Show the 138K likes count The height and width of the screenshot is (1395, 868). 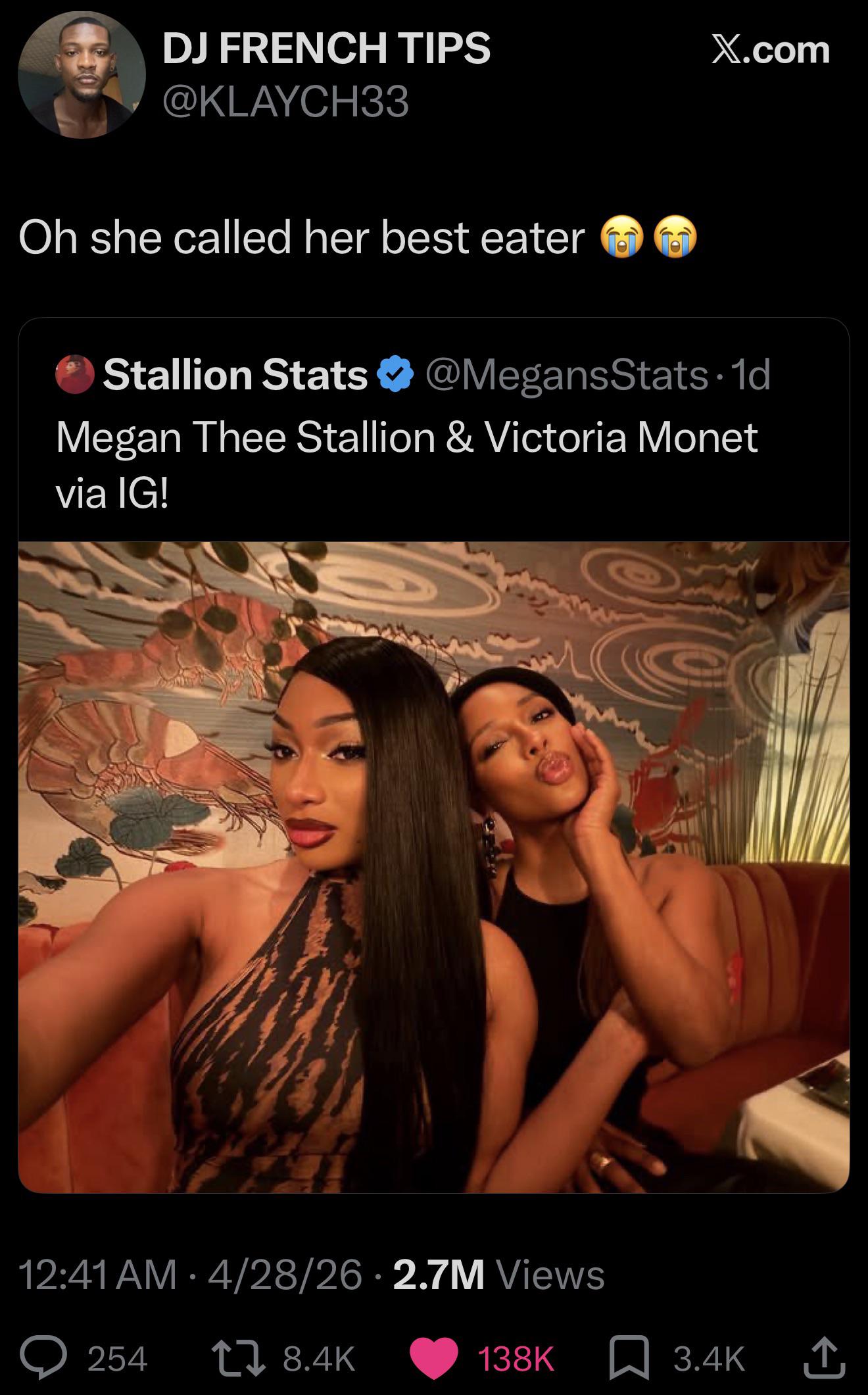click(516, 1358)
